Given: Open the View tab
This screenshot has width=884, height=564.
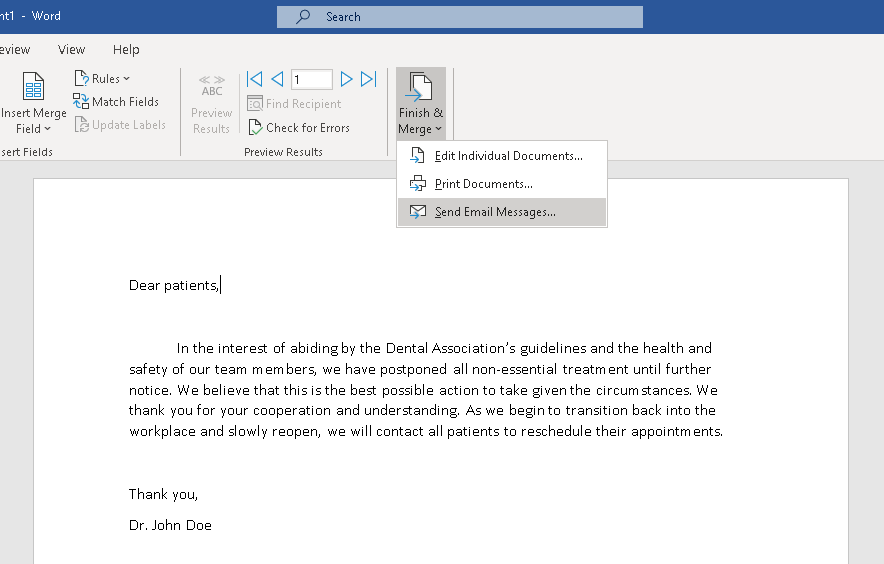Looking at the screenshot, I should click(71, 50).
